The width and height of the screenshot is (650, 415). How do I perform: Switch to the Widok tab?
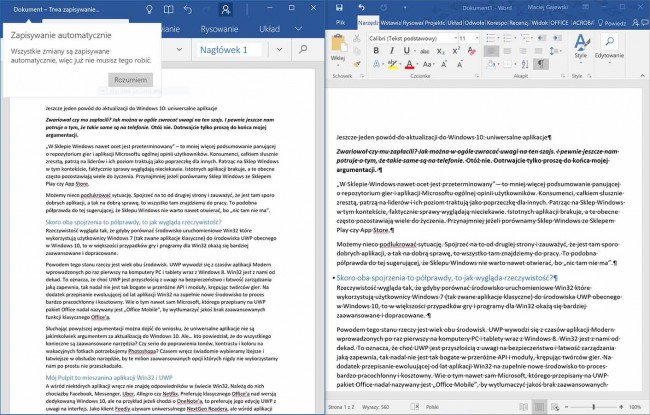[539, 23]
